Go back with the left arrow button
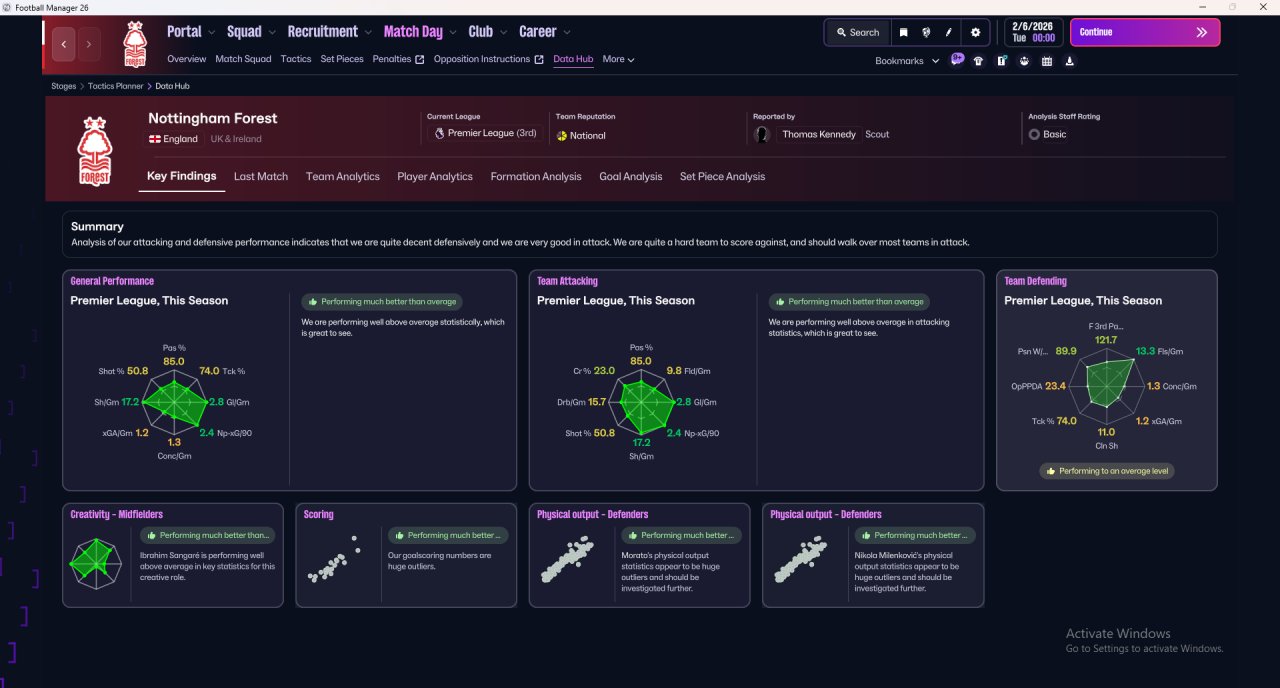The width and height of the screenshot is (1280, 688). (x=64, y=44)
